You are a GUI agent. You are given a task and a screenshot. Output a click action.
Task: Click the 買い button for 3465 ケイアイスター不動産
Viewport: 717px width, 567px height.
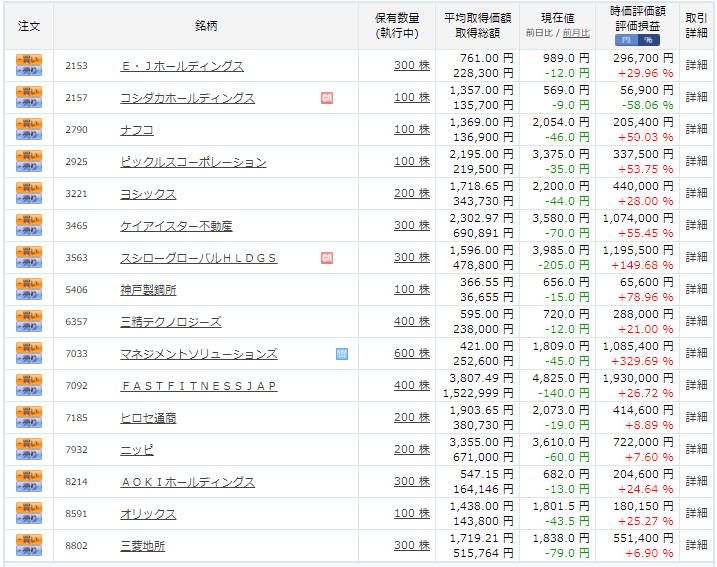[29, 220]
